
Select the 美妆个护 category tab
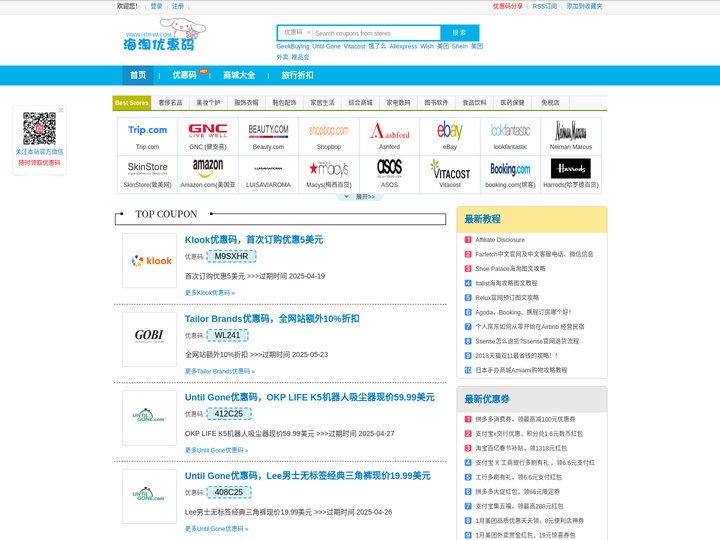(208, 103)
